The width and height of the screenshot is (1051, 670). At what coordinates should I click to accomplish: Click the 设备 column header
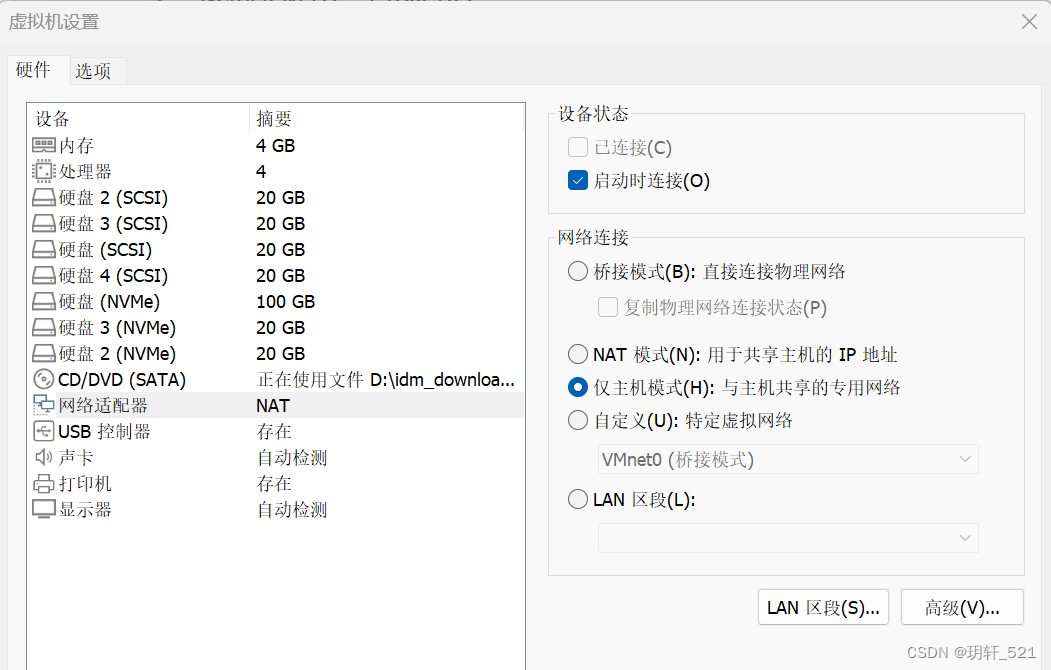[x=52, y=119]
